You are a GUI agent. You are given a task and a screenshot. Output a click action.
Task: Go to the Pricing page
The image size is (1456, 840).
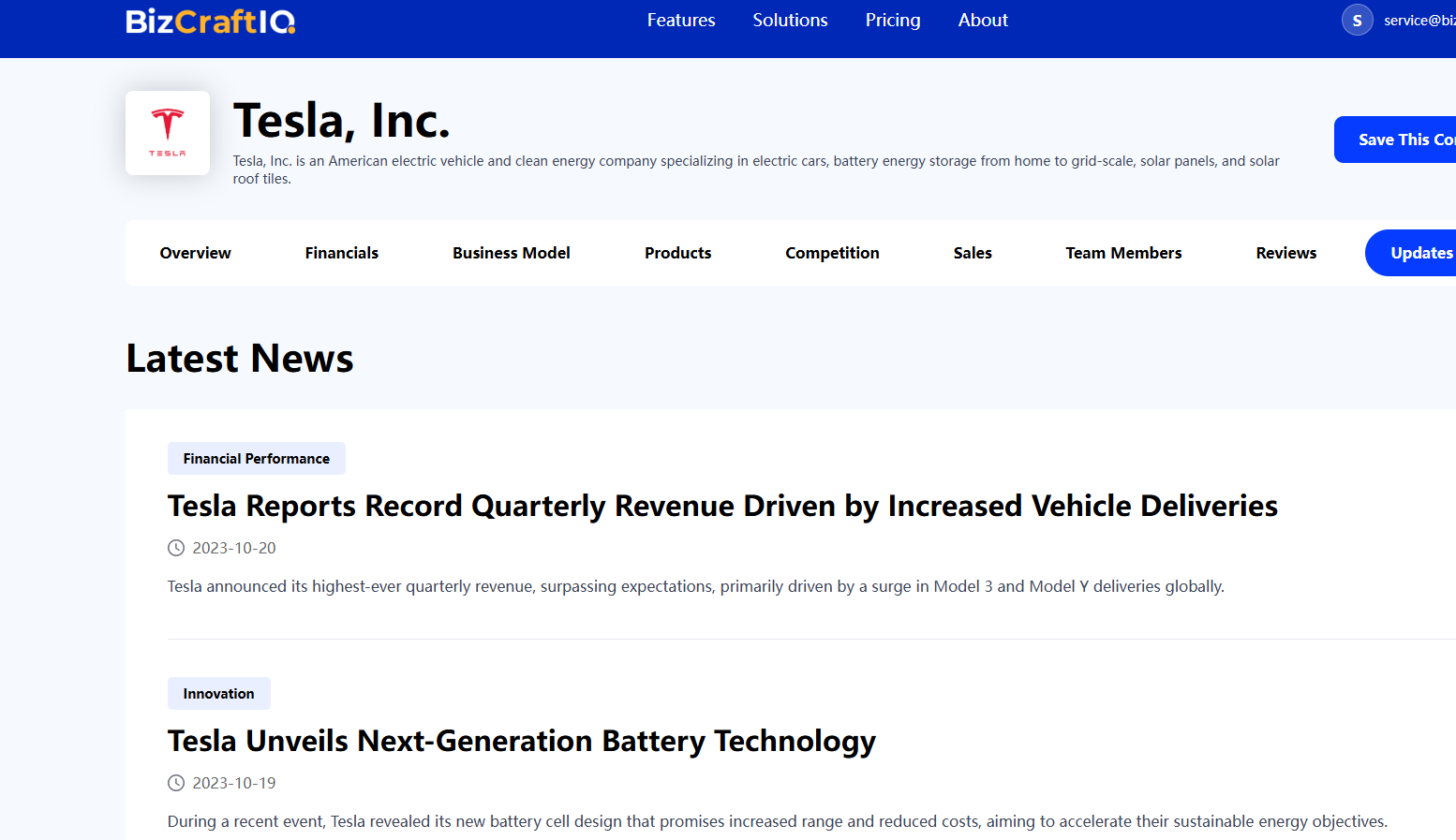pos(893,20)
